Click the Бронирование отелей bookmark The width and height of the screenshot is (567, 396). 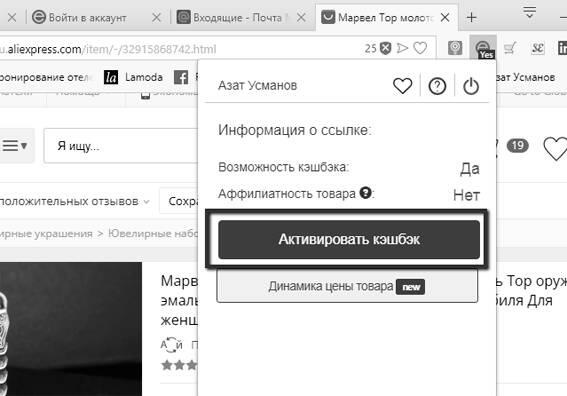coord(43,77)
